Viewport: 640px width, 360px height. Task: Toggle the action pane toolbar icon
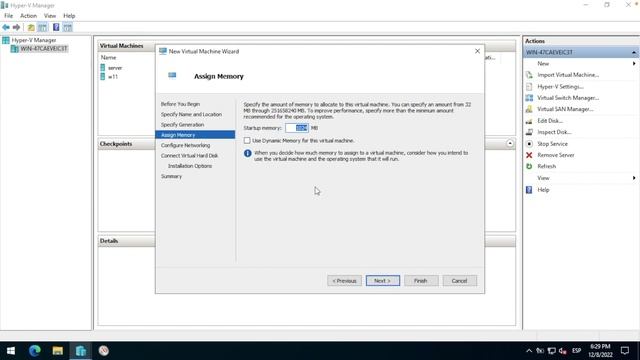click(x=68, y=27)
